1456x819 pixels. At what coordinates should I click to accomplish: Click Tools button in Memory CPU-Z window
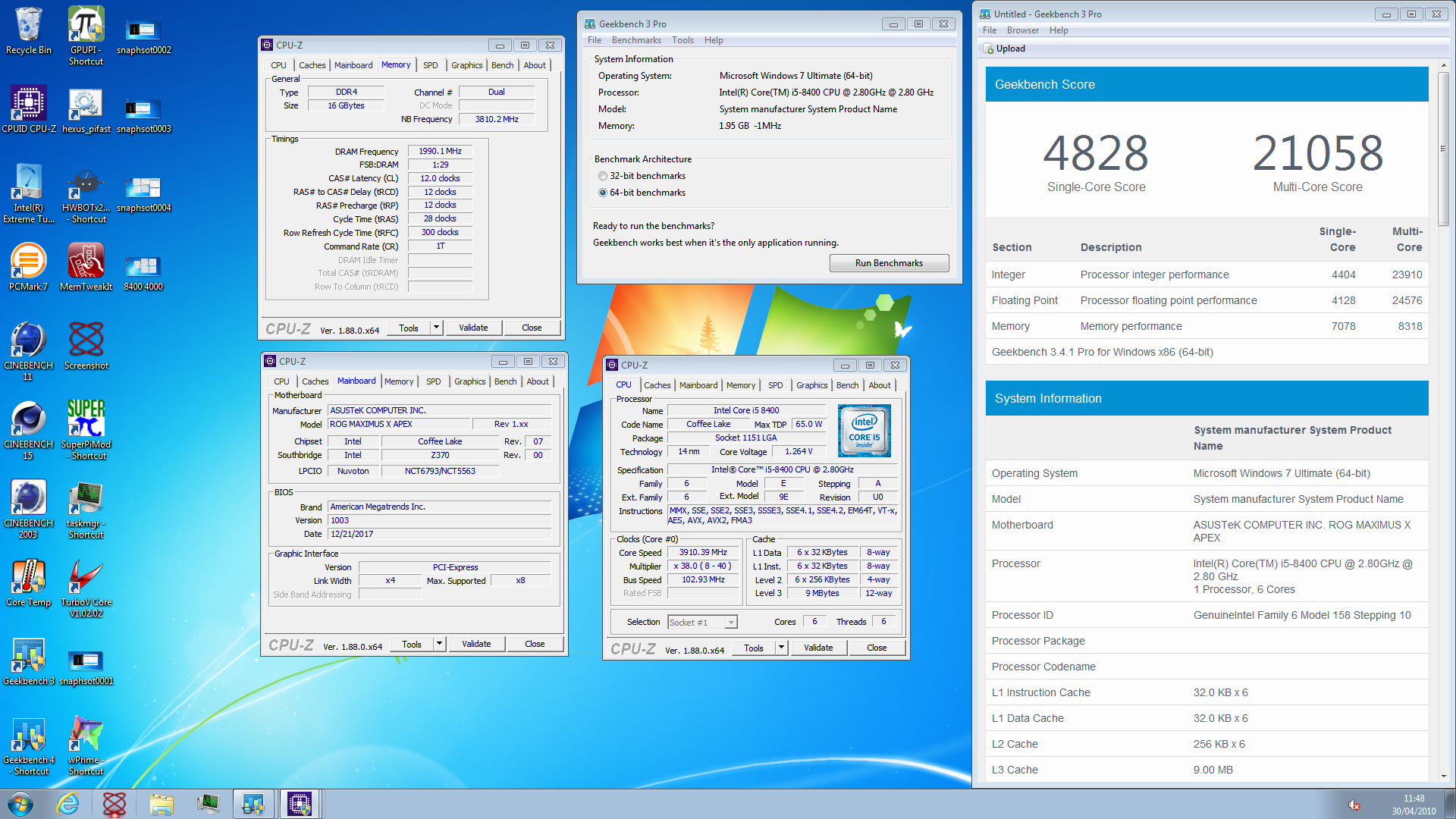point(409,328)
